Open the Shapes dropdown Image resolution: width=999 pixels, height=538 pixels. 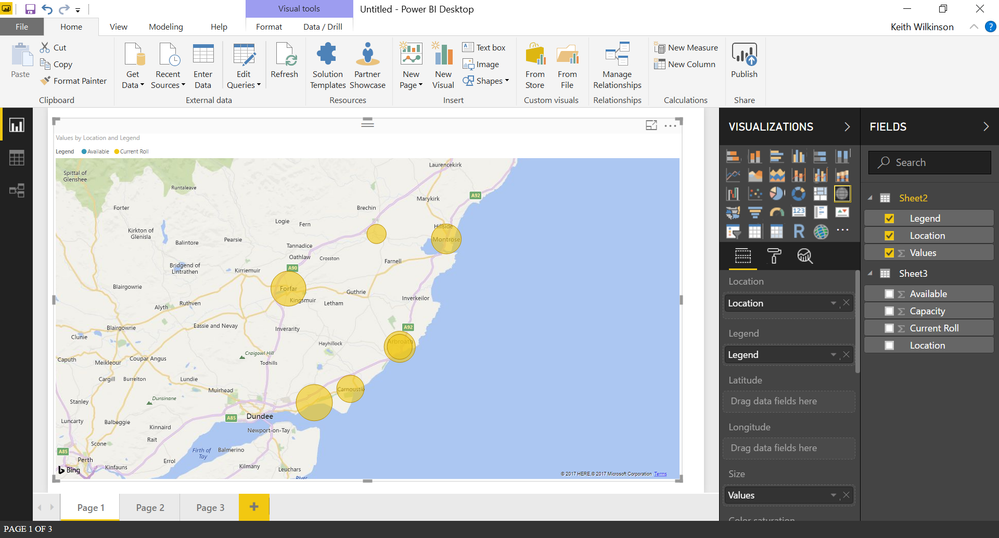click(485, 81)
